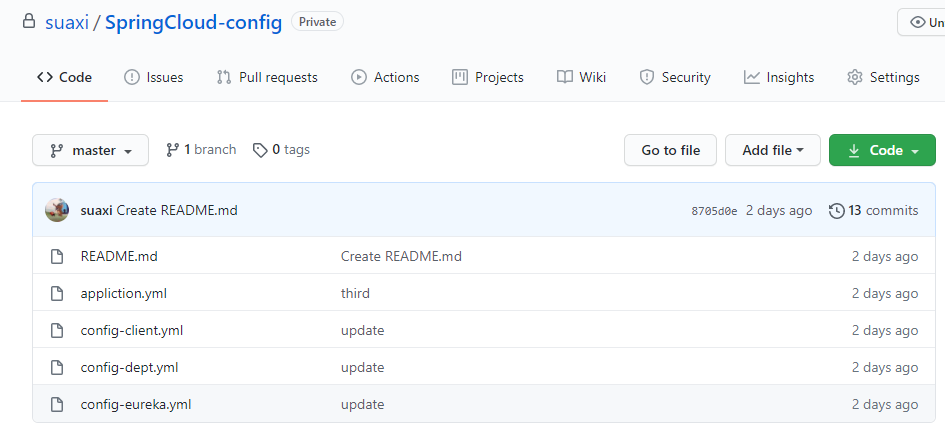
Task: Click the file icon beside config-client.yml
Action: [x=57, y=330]
